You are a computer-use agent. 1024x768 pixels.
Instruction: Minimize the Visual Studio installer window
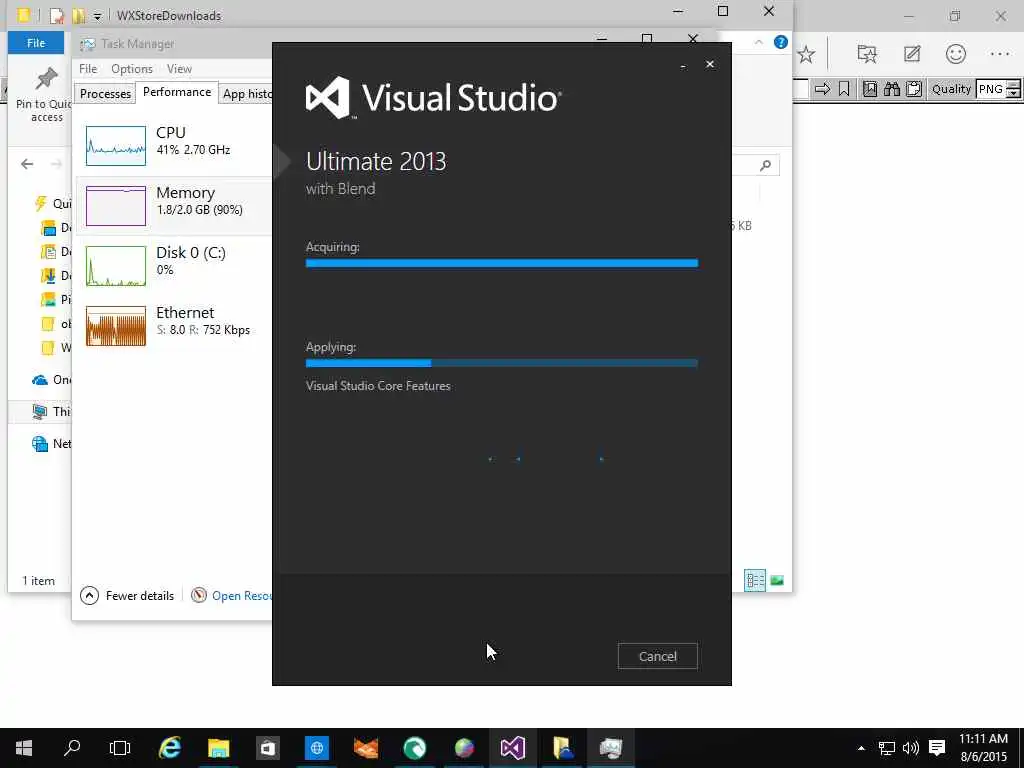pos(683,65)
